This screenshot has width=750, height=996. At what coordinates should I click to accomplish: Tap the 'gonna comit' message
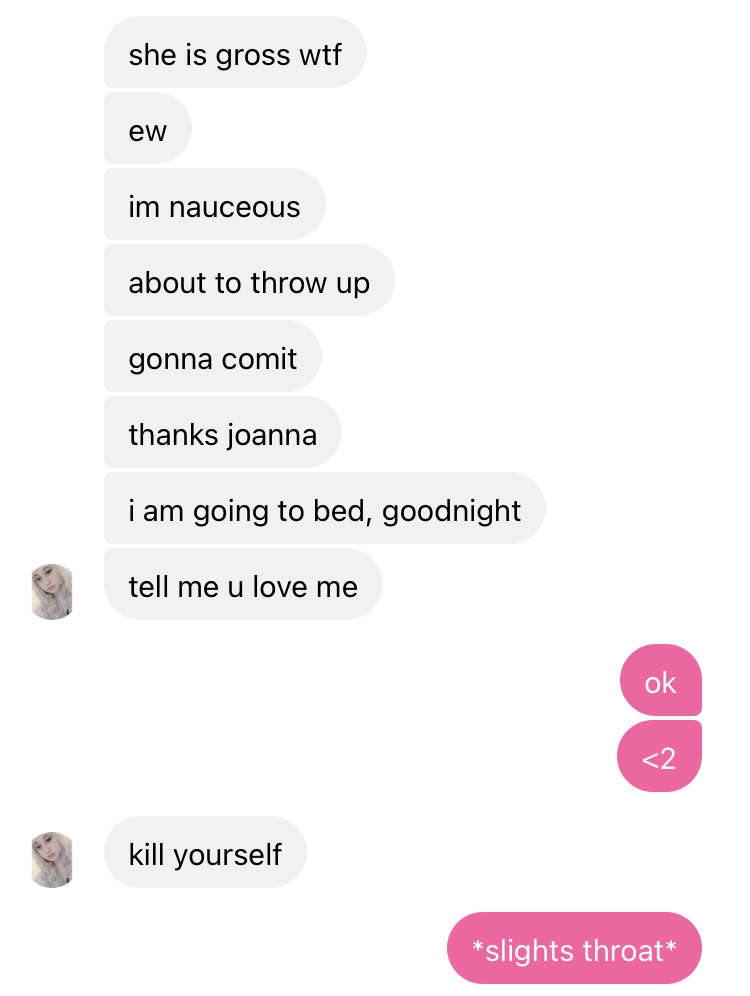(213, 356)
